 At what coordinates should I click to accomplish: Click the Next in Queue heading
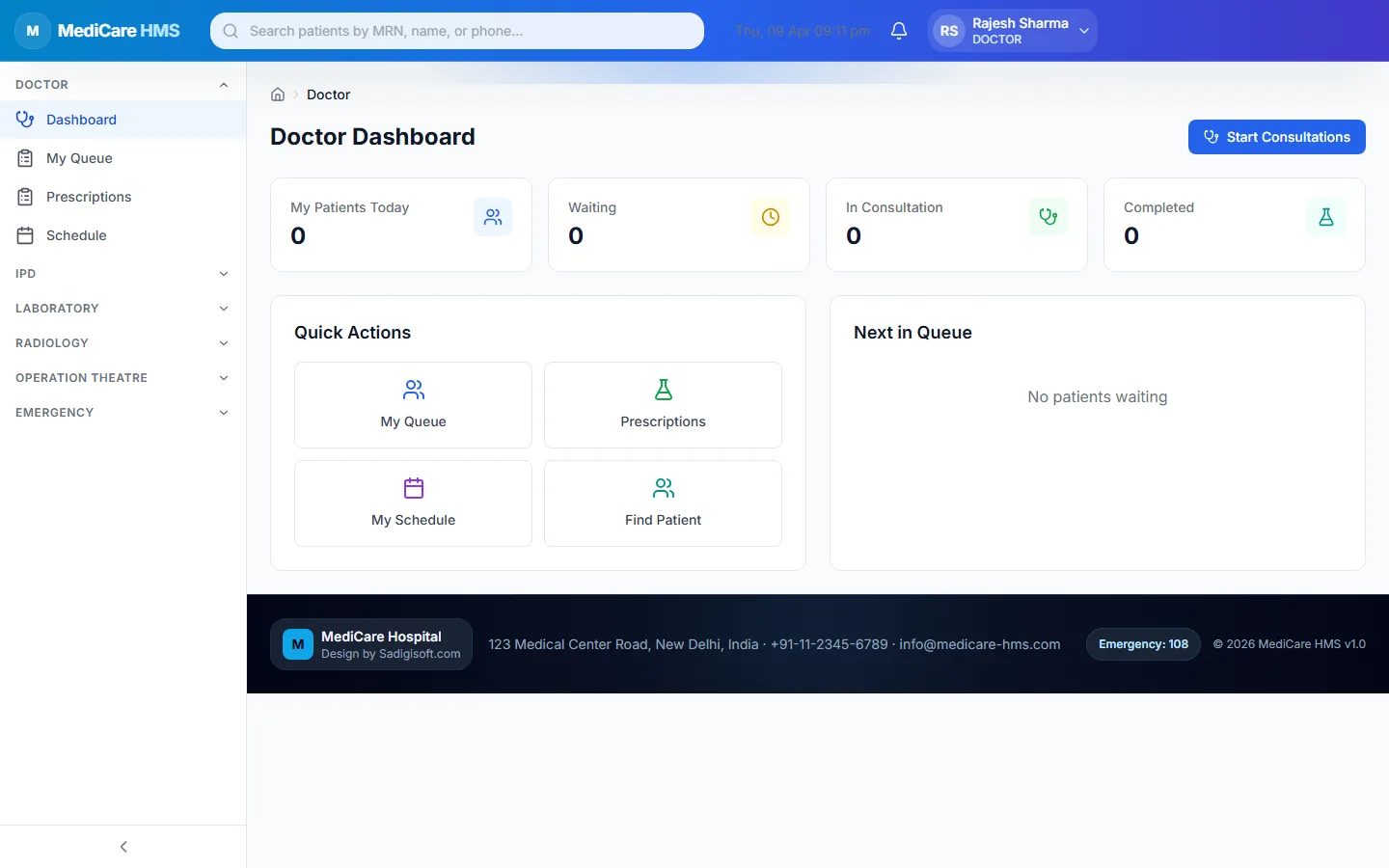pyautogui.click(x=912, y=333)
